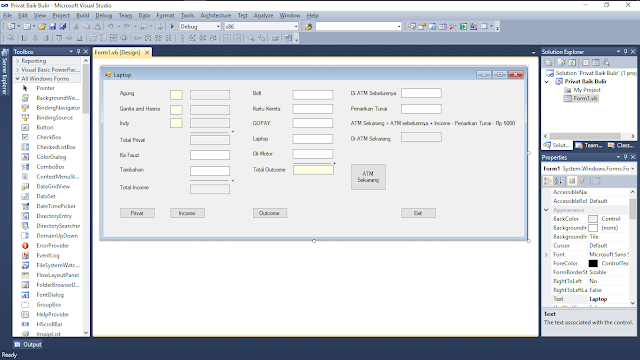Click the Di ATM Sebelumnya text box

click(x=421, y=93)
